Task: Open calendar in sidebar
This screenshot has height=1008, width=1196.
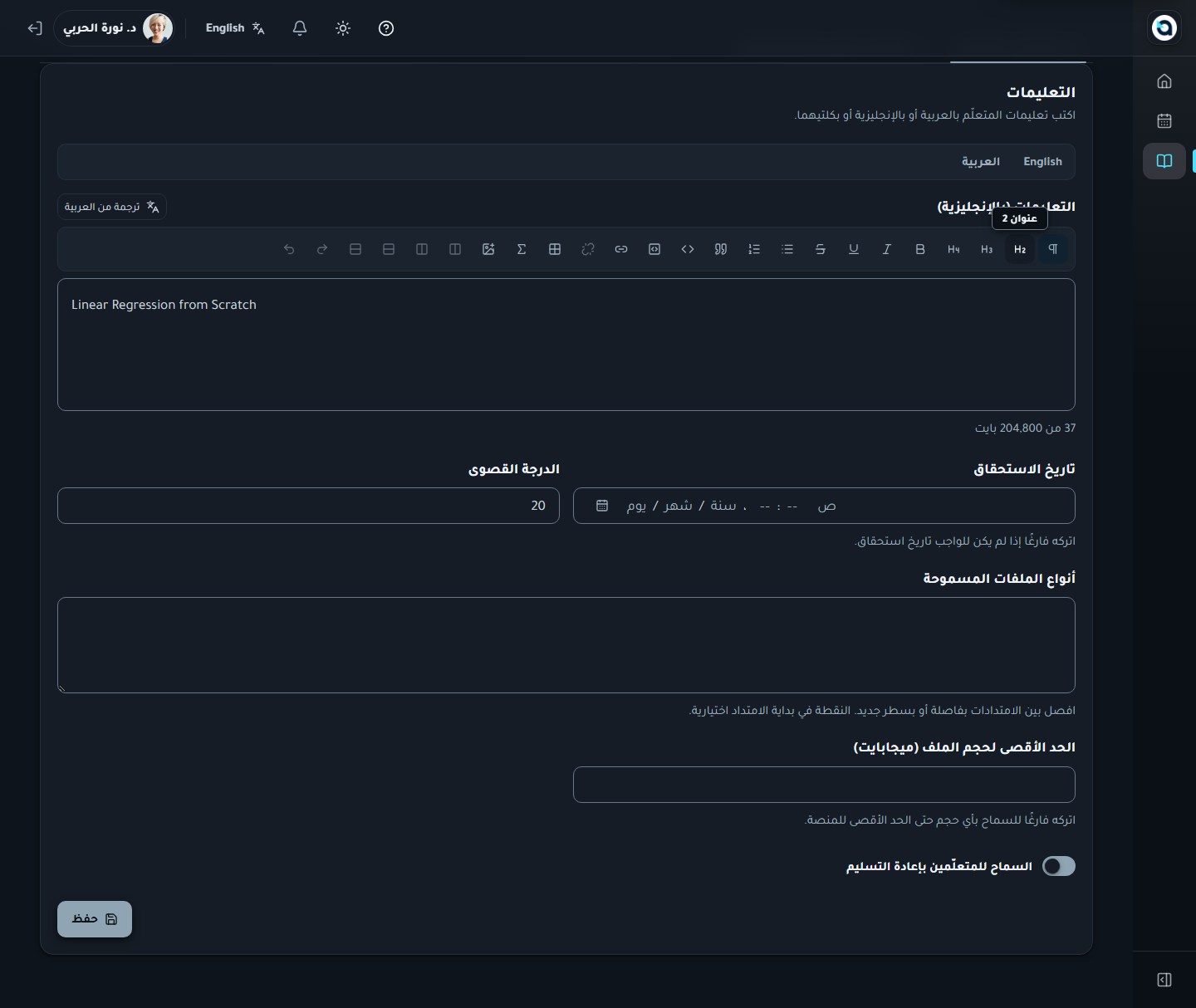Action: (x=1164, y=121)
